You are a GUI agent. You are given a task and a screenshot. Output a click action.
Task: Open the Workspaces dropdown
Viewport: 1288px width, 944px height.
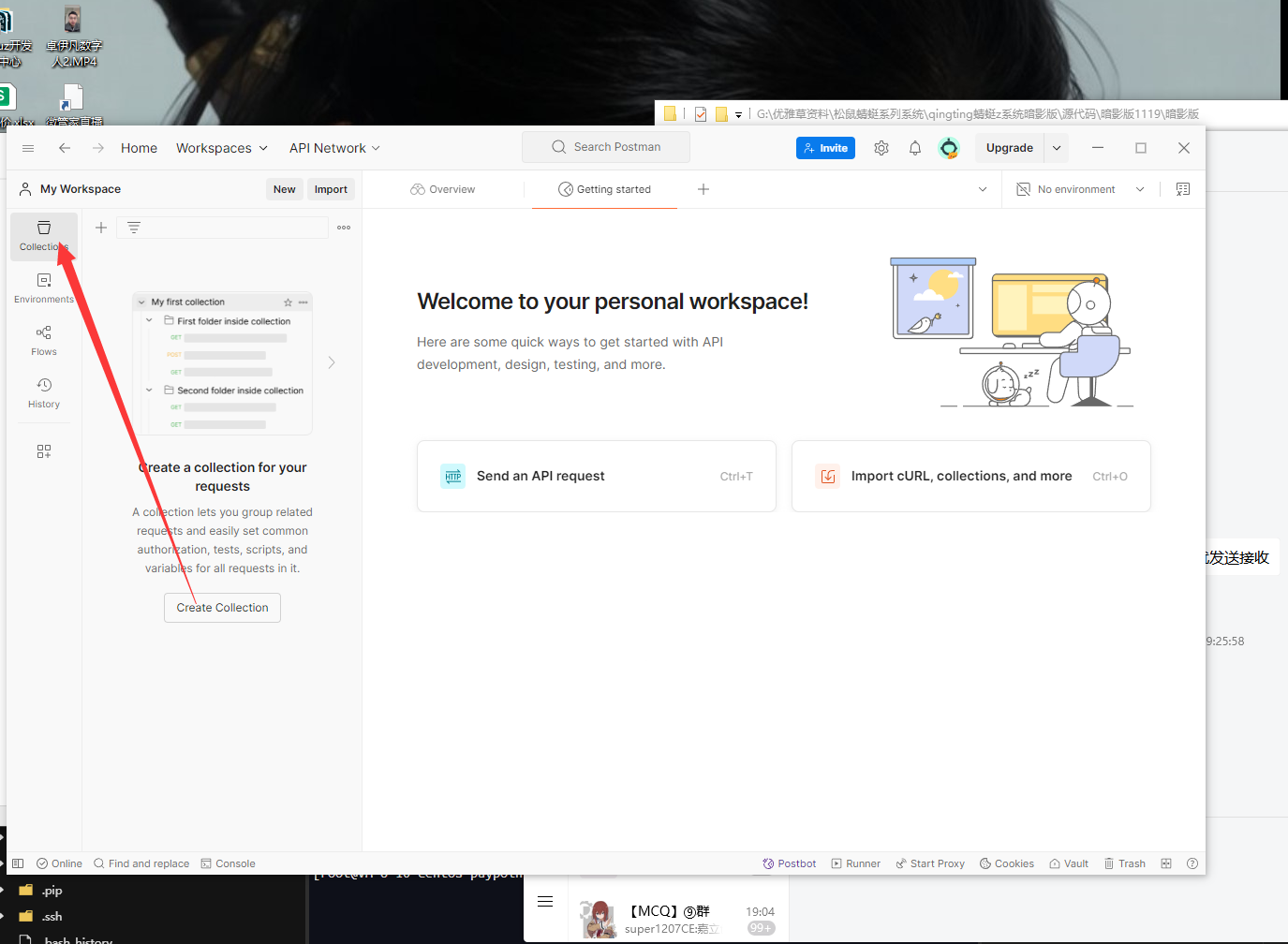222,148
